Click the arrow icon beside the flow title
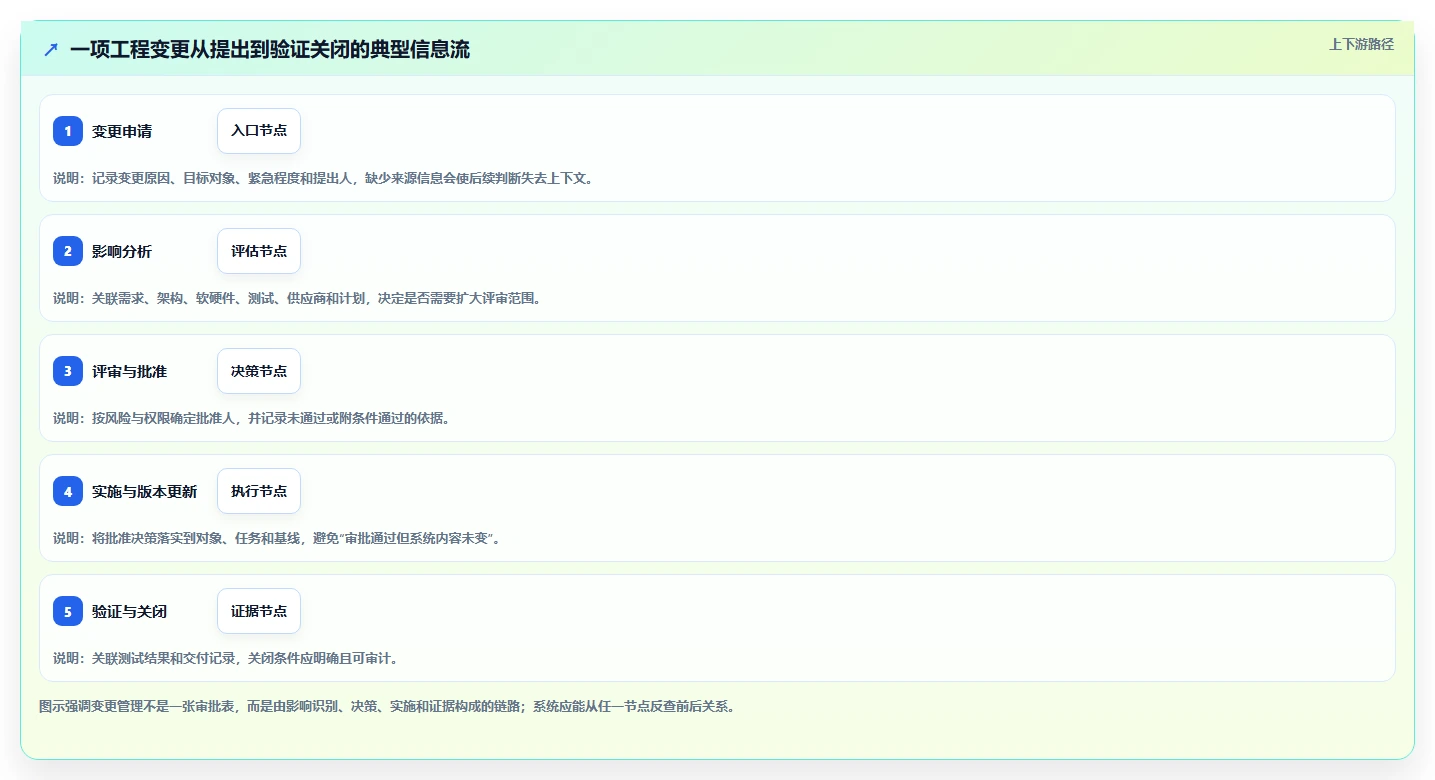This screenshot has height=780, width=1435. click(51, 49)
